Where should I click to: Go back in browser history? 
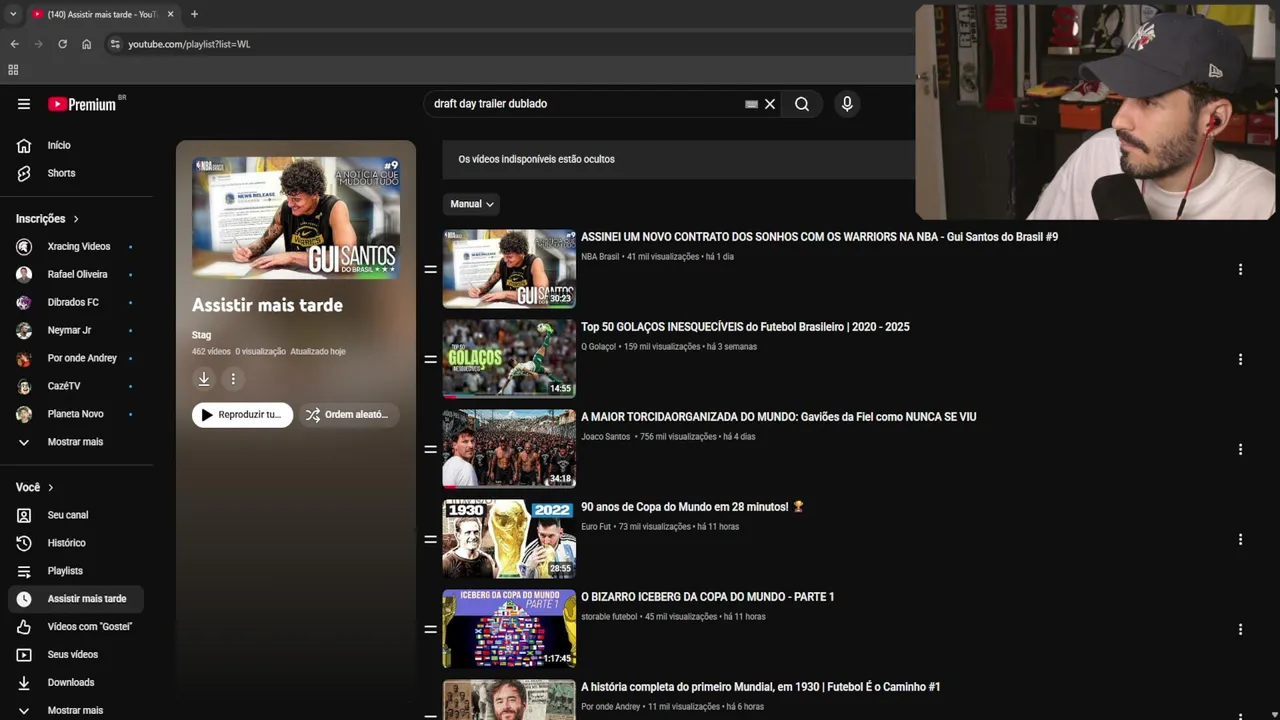[x=14, y=44]
